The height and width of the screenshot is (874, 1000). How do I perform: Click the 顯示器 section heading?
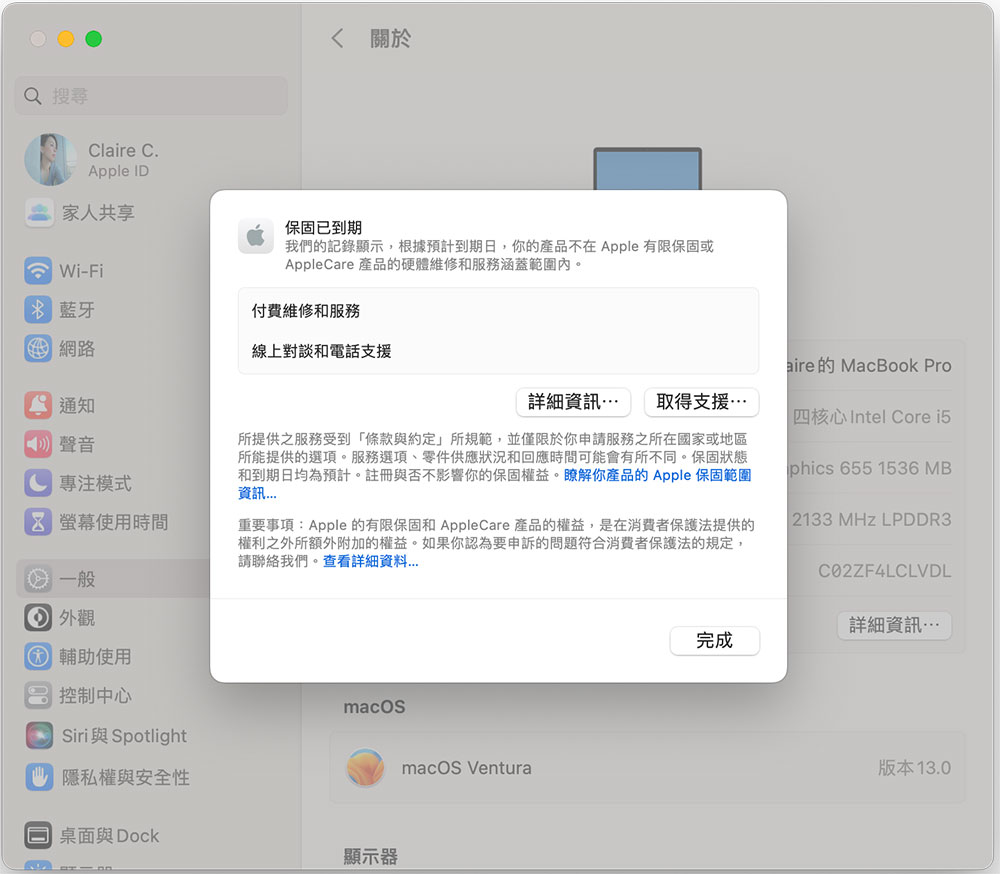click(x=371, y=856)
